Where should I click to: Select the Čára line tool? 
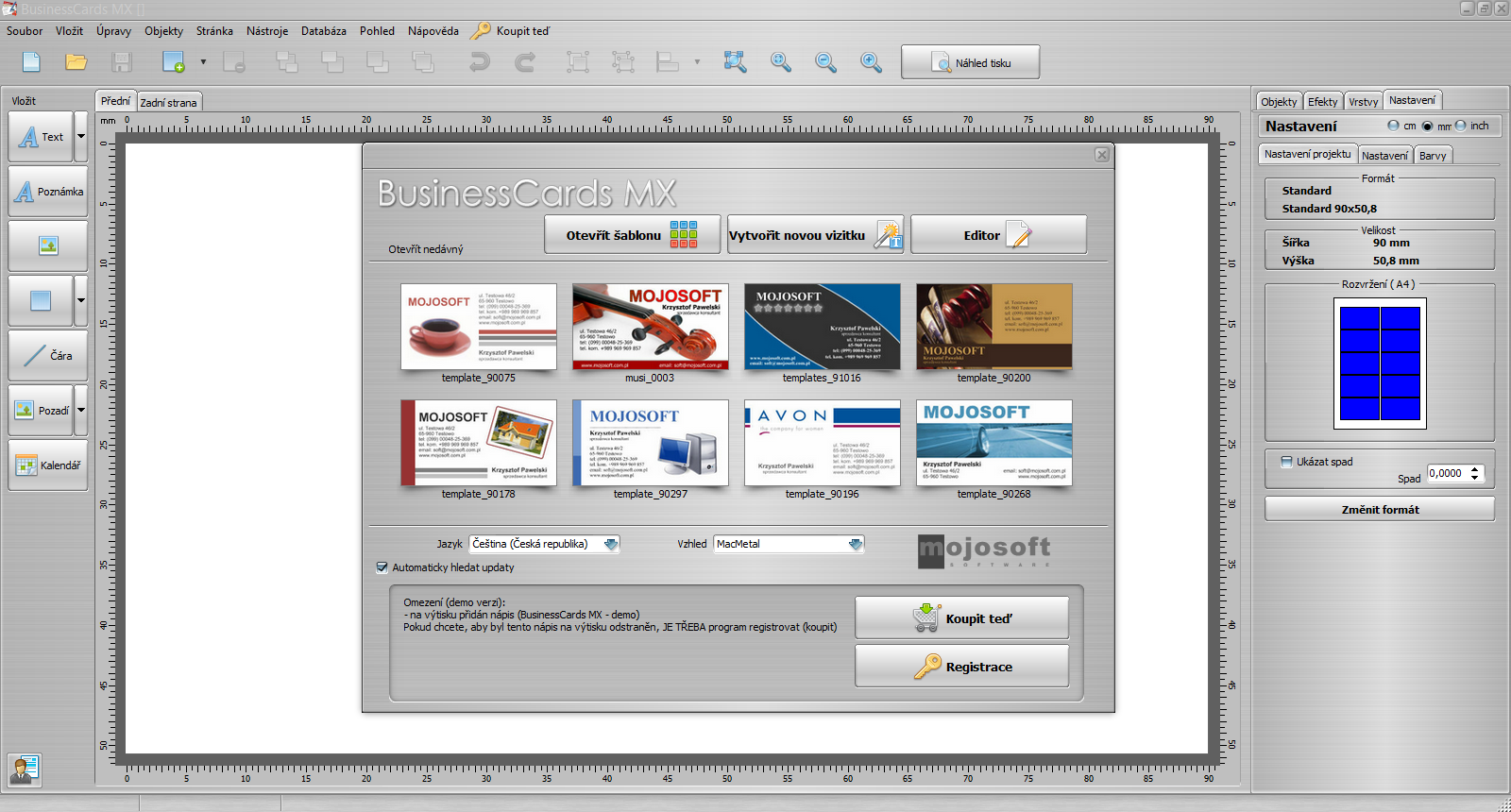coord(47,356)
